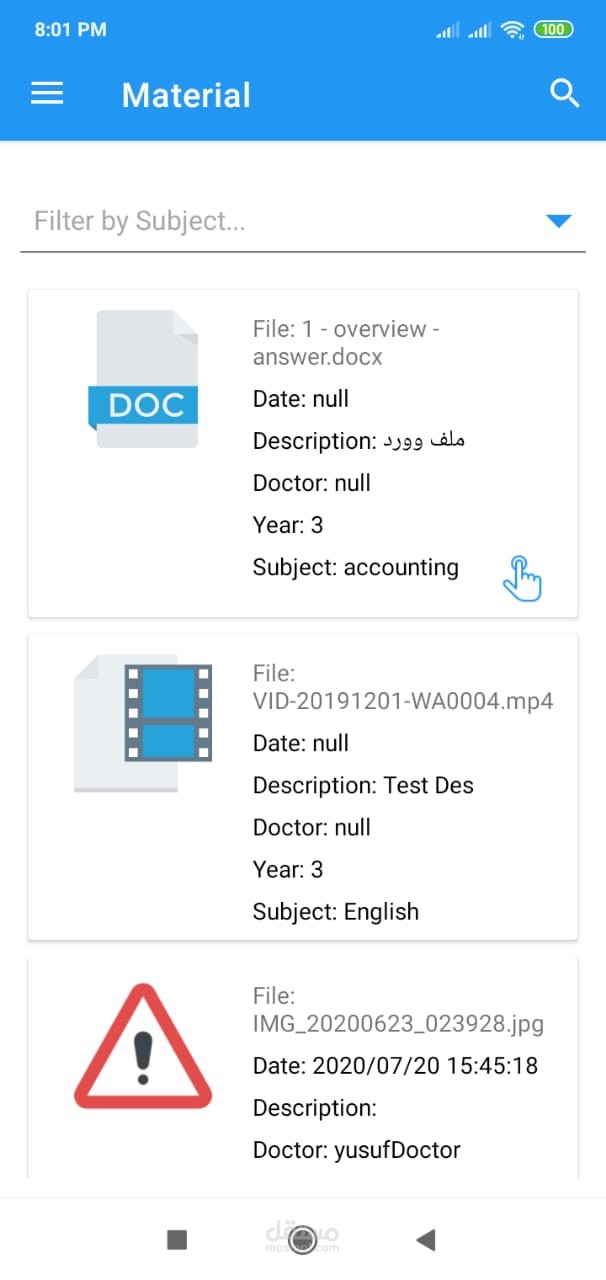The image size is (606, 1280).
Task: Tap the DOC file type icon
Action: 144,379
